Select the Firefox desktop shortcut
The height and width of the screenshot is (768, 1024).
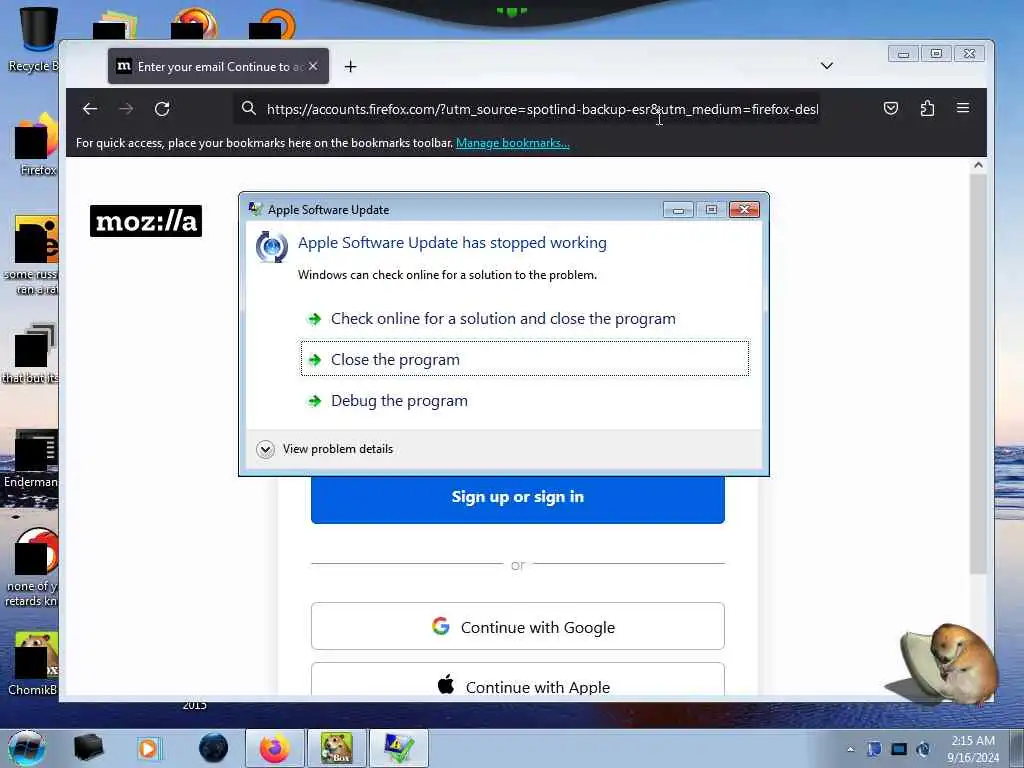pos(36,144)
